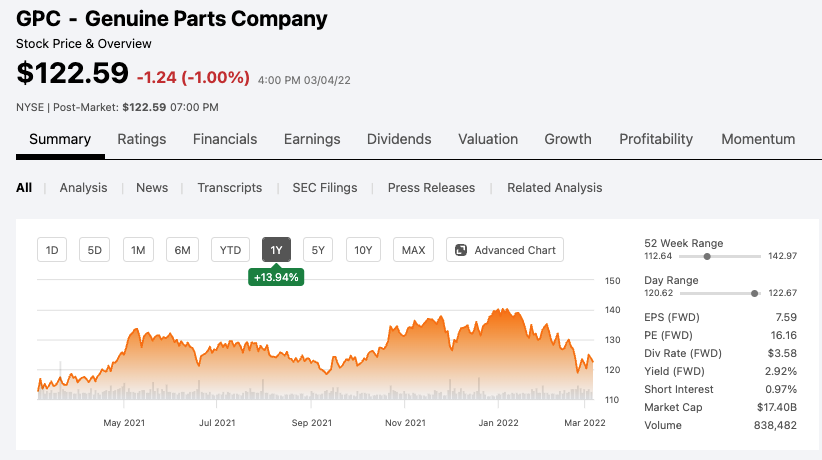Click the +13.94% performance badge
Viewport: 822px width, 460px height.
[276, 277]
